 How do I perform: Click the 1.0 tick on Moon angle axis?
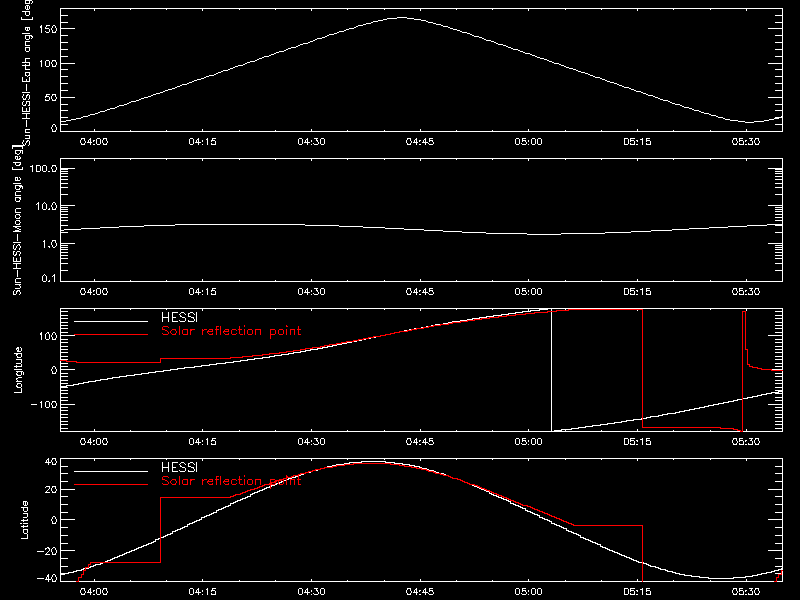pos(49,244)
